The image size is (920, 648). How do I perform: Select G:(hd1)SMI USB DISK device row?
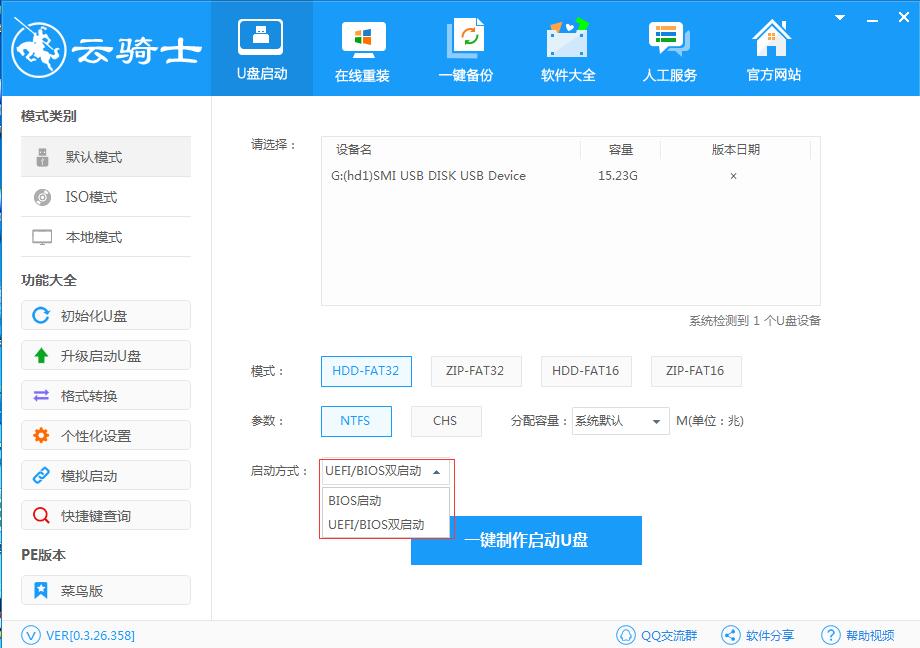(570, 176)
